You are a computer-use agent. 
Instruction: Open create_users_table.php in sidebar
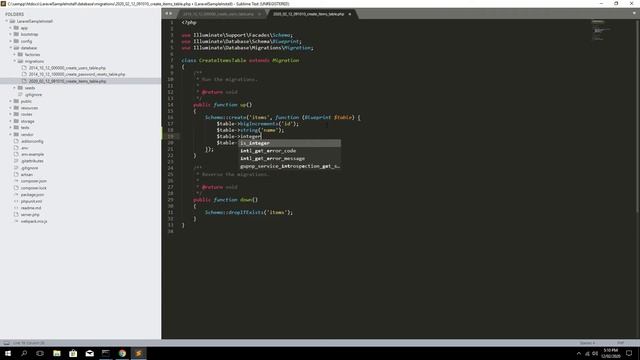[67, 68]
